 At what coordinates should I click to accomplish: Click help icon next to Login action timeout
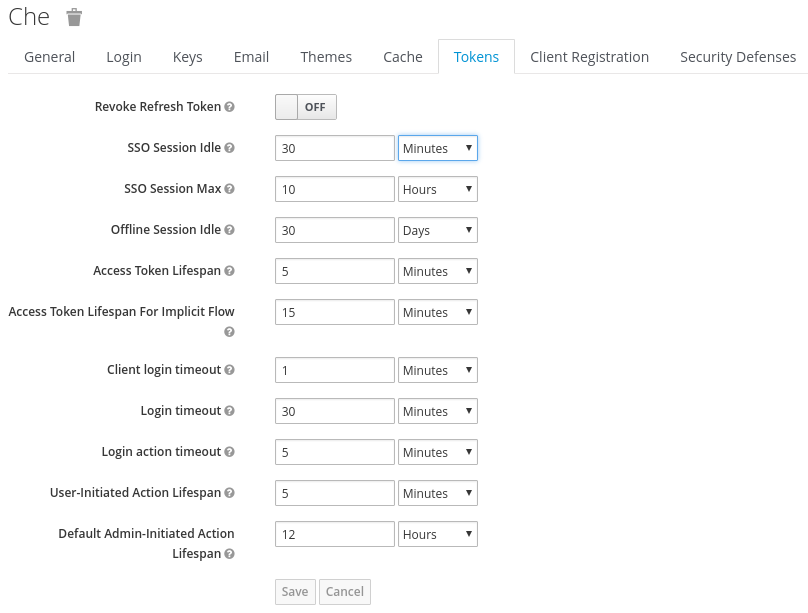(x=230, y=452)
